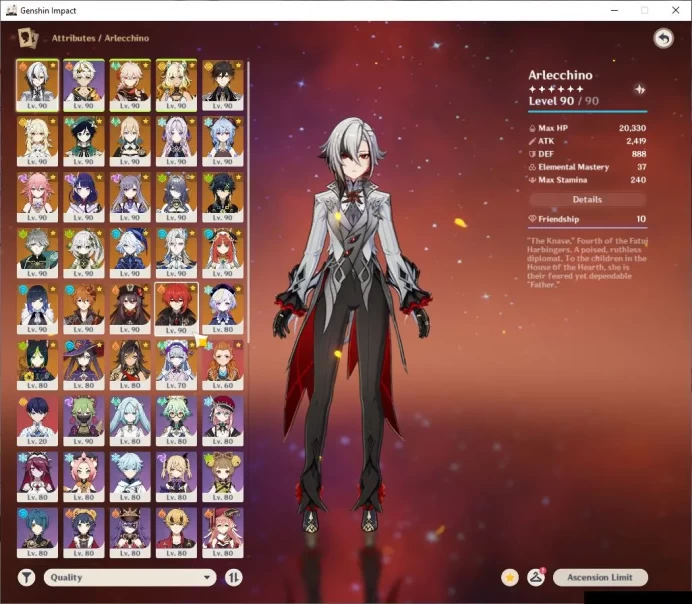Select the Arlecchino portrait in the list
Viewport: 692px width, 604px height.
tap(38, 85)
